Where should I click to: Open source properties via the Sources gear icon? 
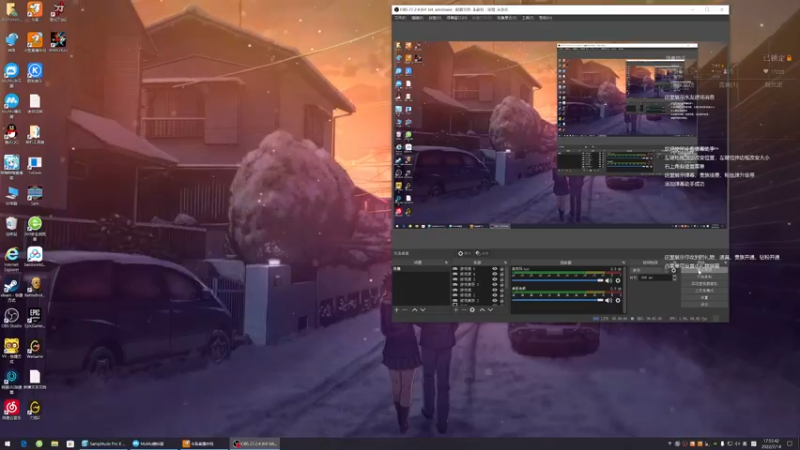click(x=472, y=310)
